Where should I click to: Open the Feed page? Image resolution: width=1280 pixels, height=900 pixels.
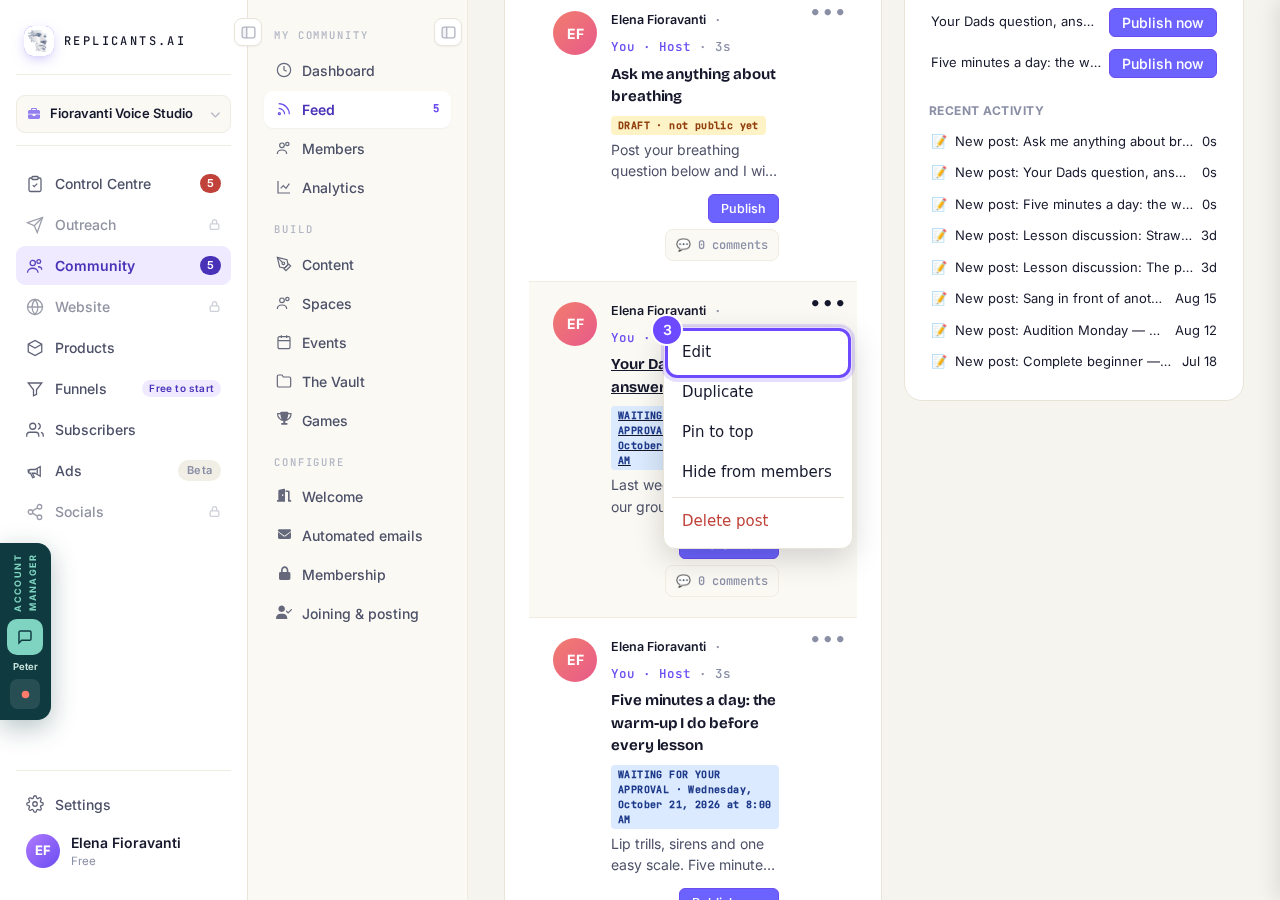point(357,110)
